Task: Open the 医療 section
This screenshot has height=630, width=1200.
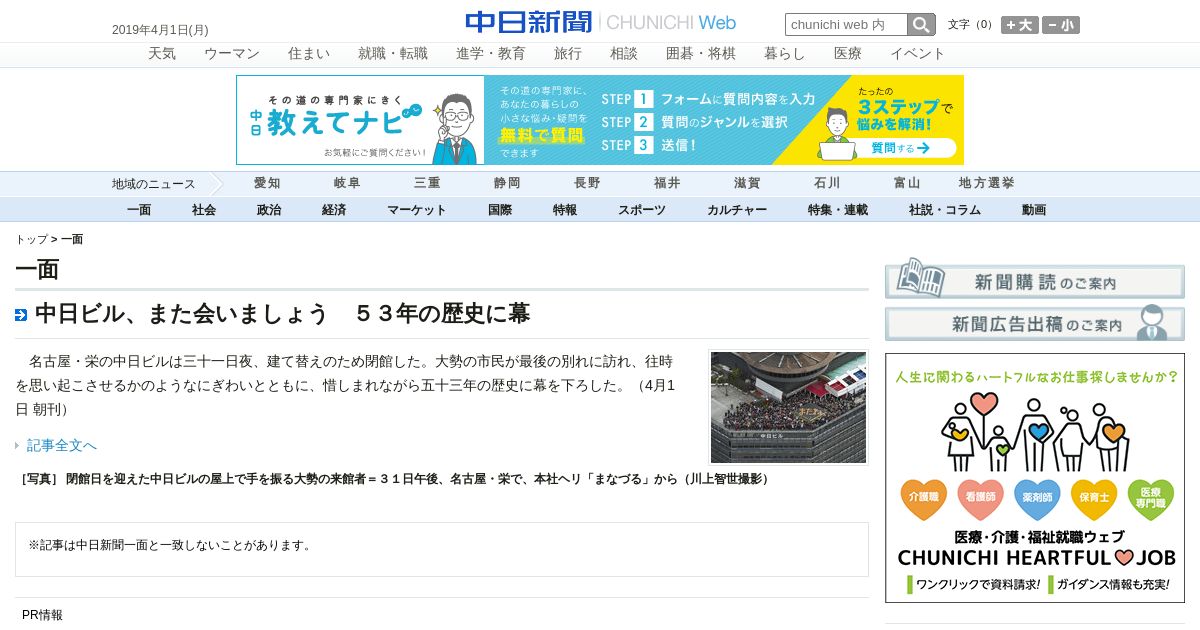Action: 848,54
